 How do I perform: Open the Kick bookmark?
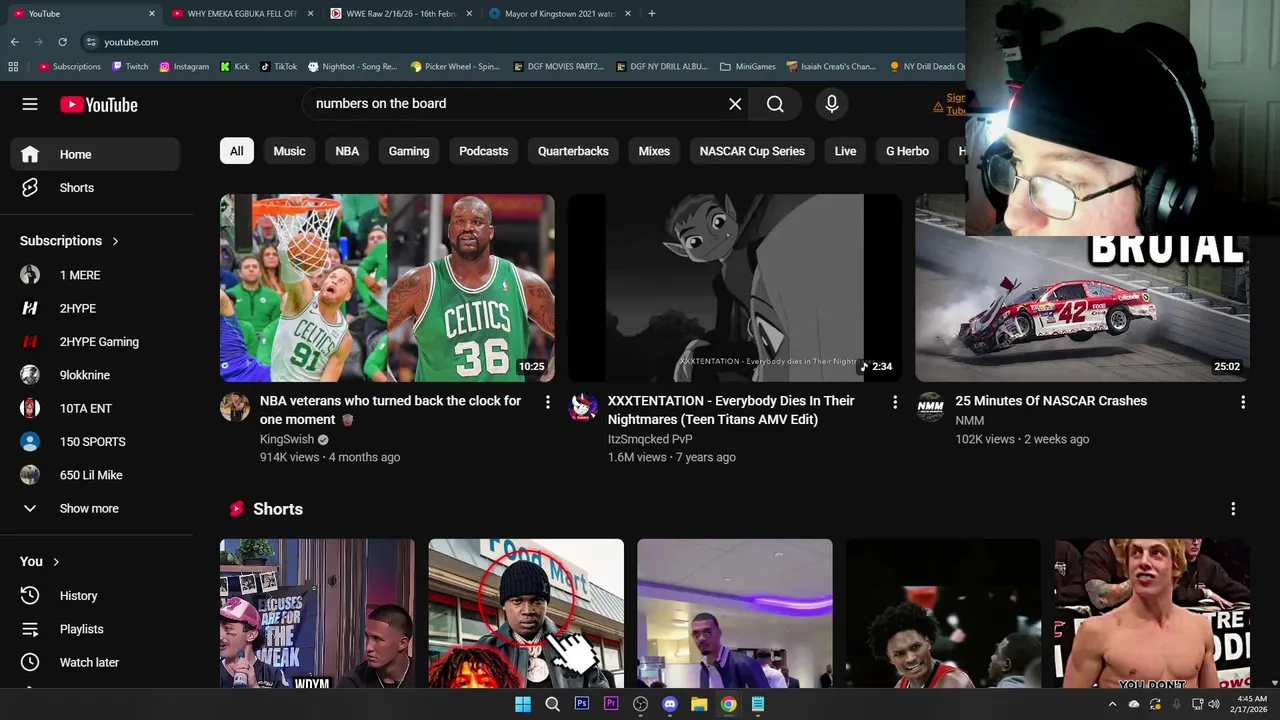235,67
